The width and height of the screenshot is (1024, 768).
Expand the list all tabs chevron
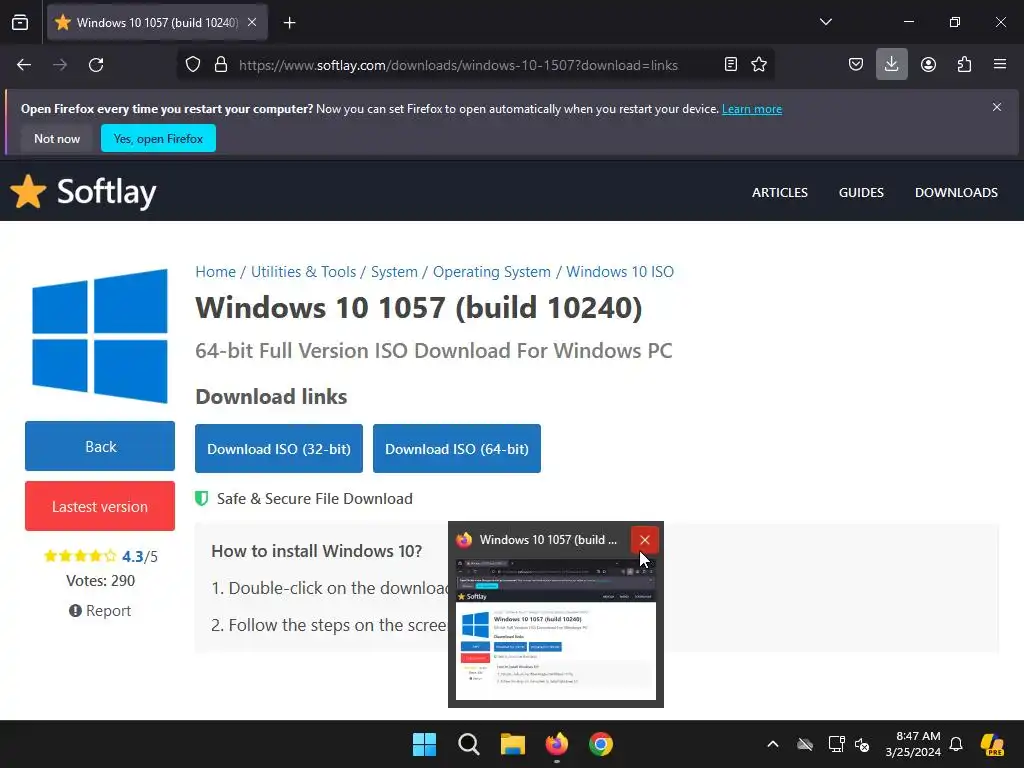pyautogui.click(x=825, y=22)
